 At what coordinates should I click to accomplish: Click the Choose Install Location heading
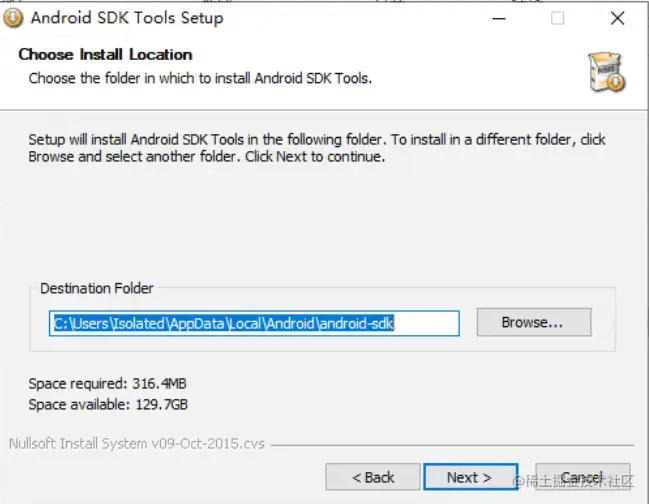105,54
